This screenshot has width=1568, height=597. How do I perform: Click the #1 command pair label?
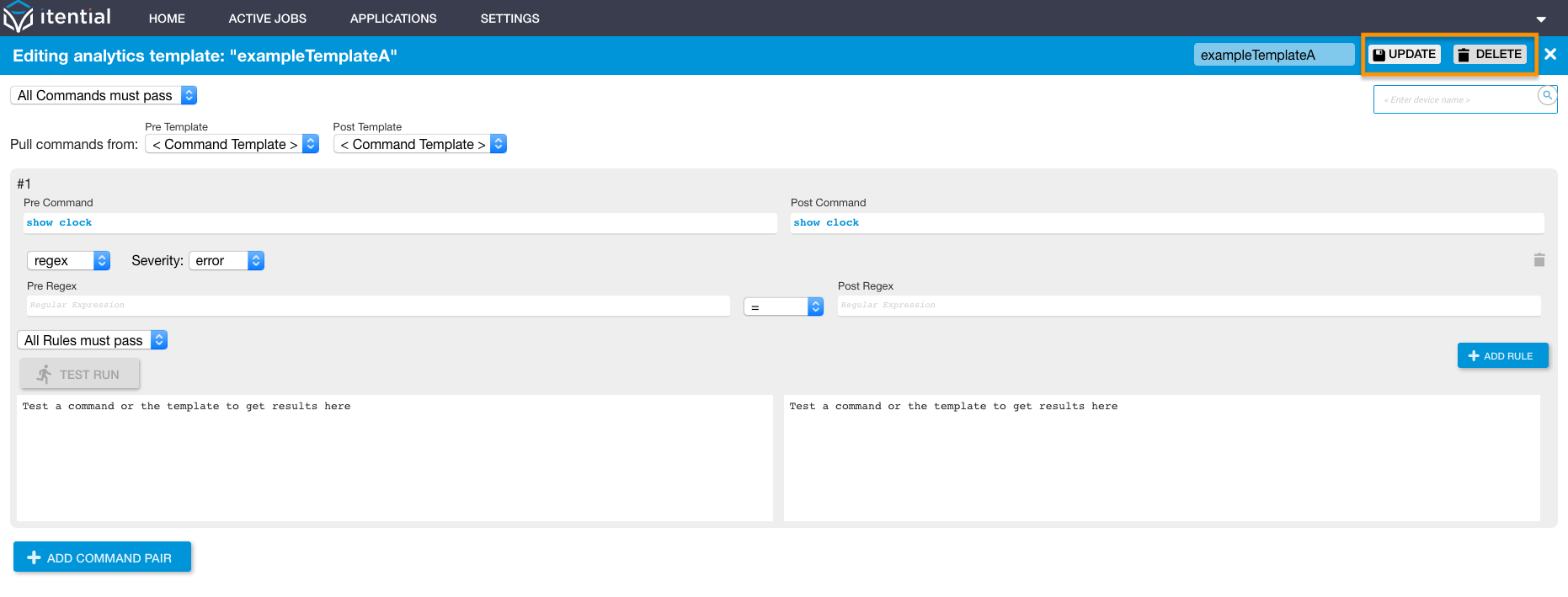click(24, 184)
